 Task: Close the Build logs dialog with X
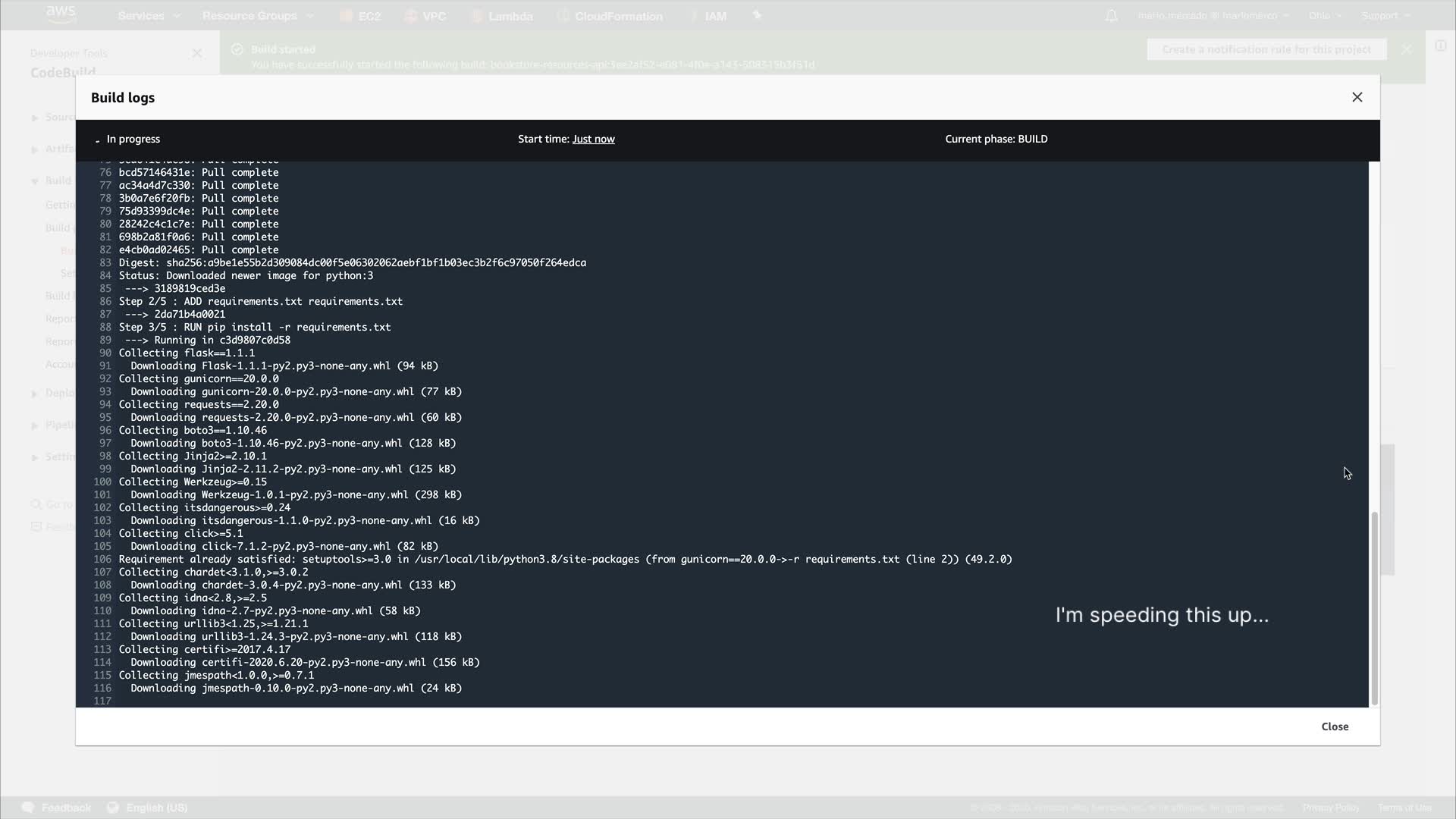point(1357,97)
